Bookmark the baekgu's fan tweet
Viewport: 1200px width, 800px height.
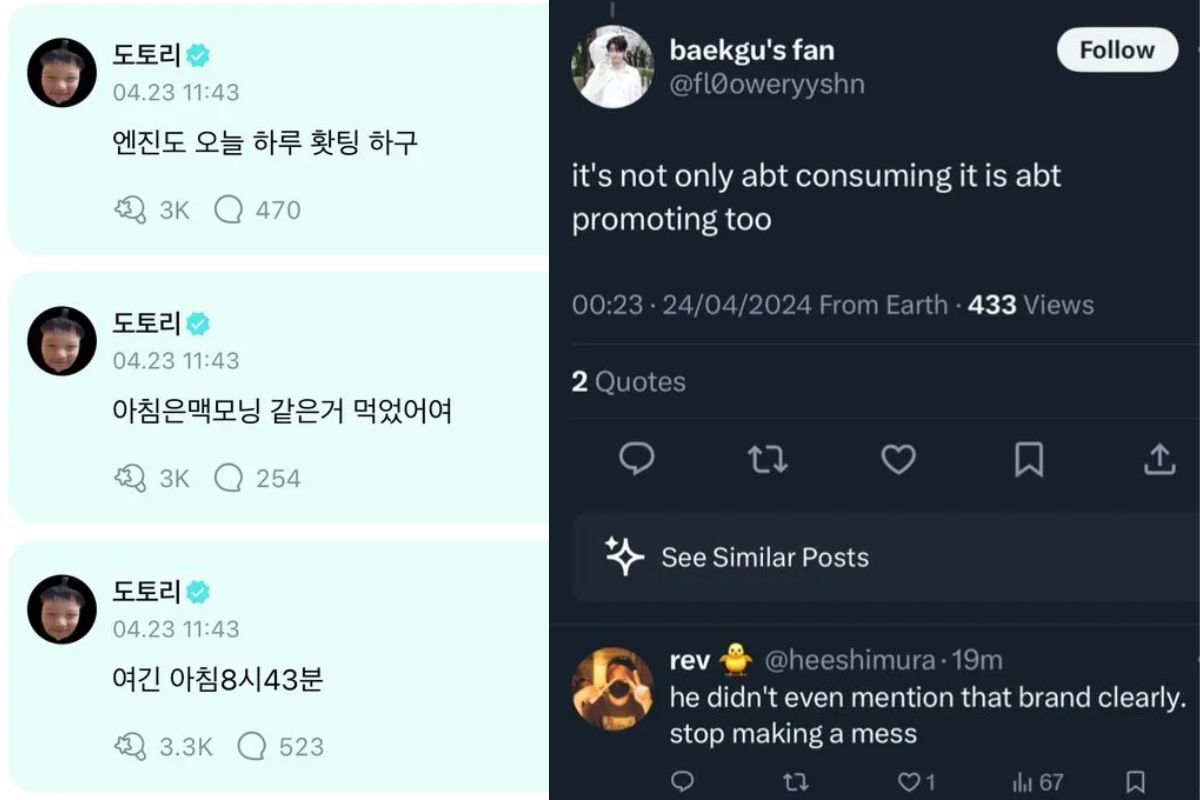(1029, 459)
